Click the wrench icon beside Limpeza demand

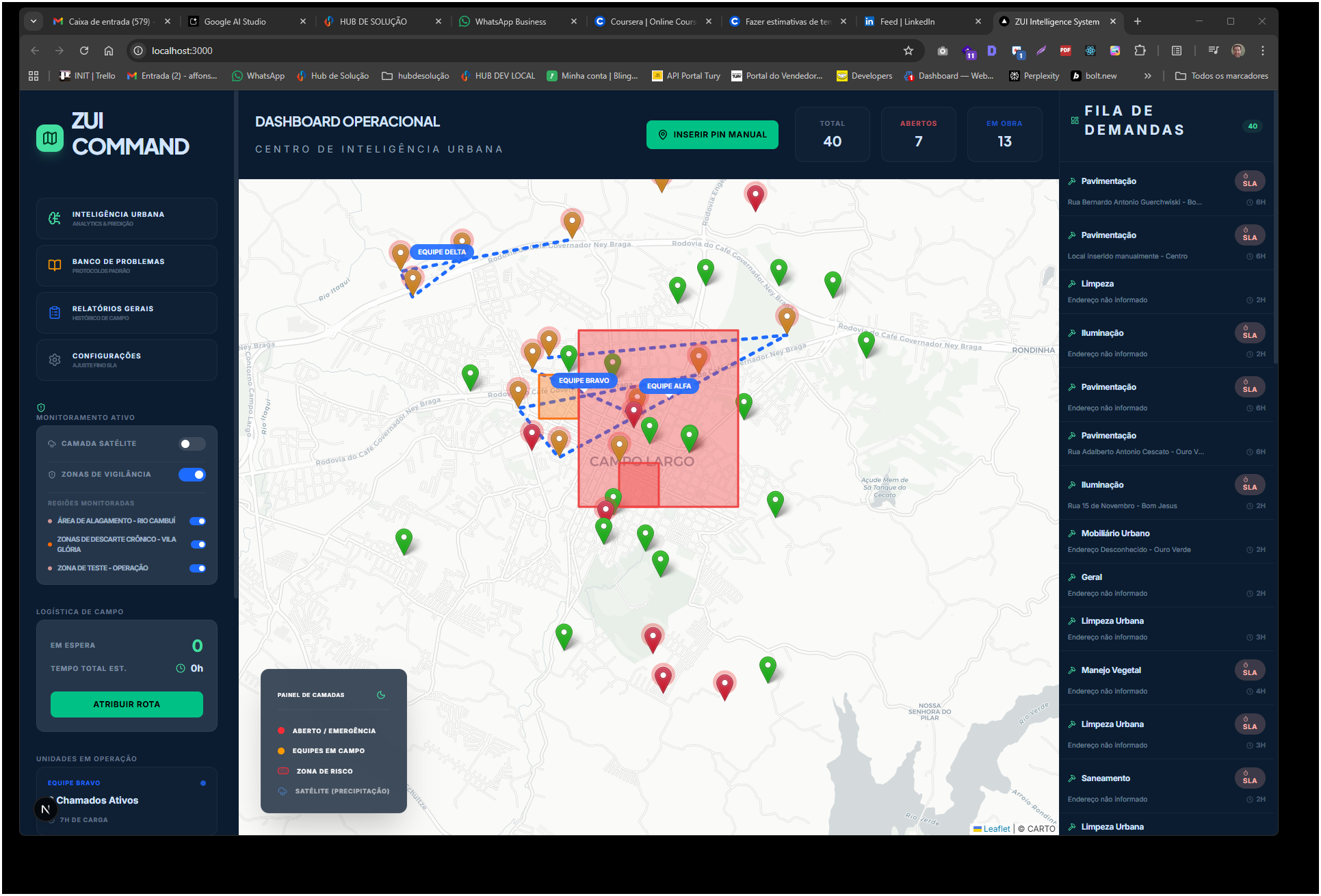coord(1072,284)
